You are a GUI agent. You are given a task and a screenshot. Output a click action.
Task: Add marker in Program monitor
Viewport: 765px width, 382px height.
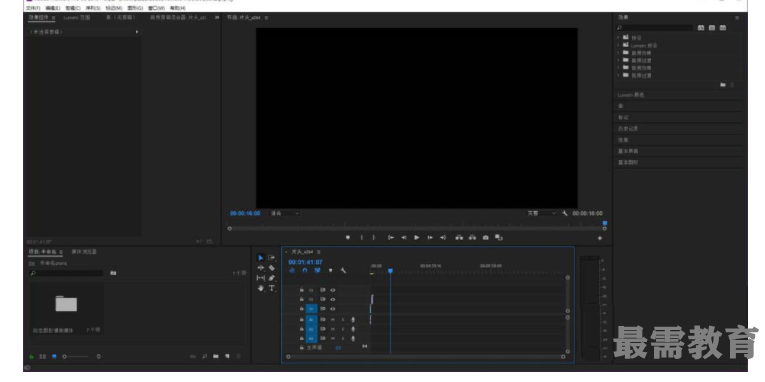tap(348, 238)
